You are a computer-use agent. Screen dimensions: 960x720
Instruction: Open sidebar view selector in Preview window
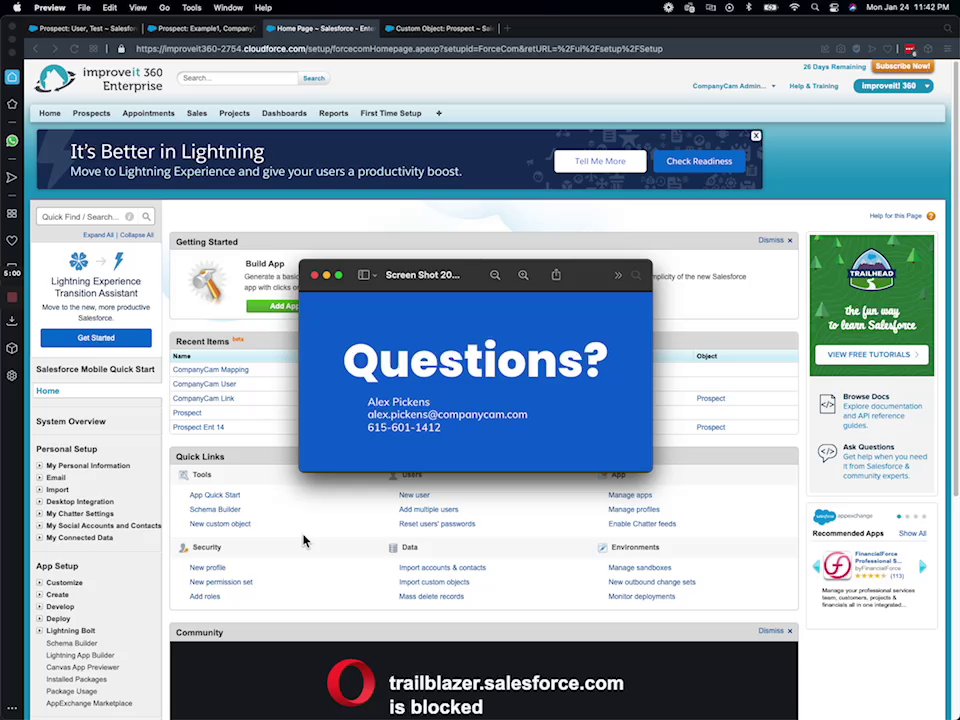(x=367, y=276)
